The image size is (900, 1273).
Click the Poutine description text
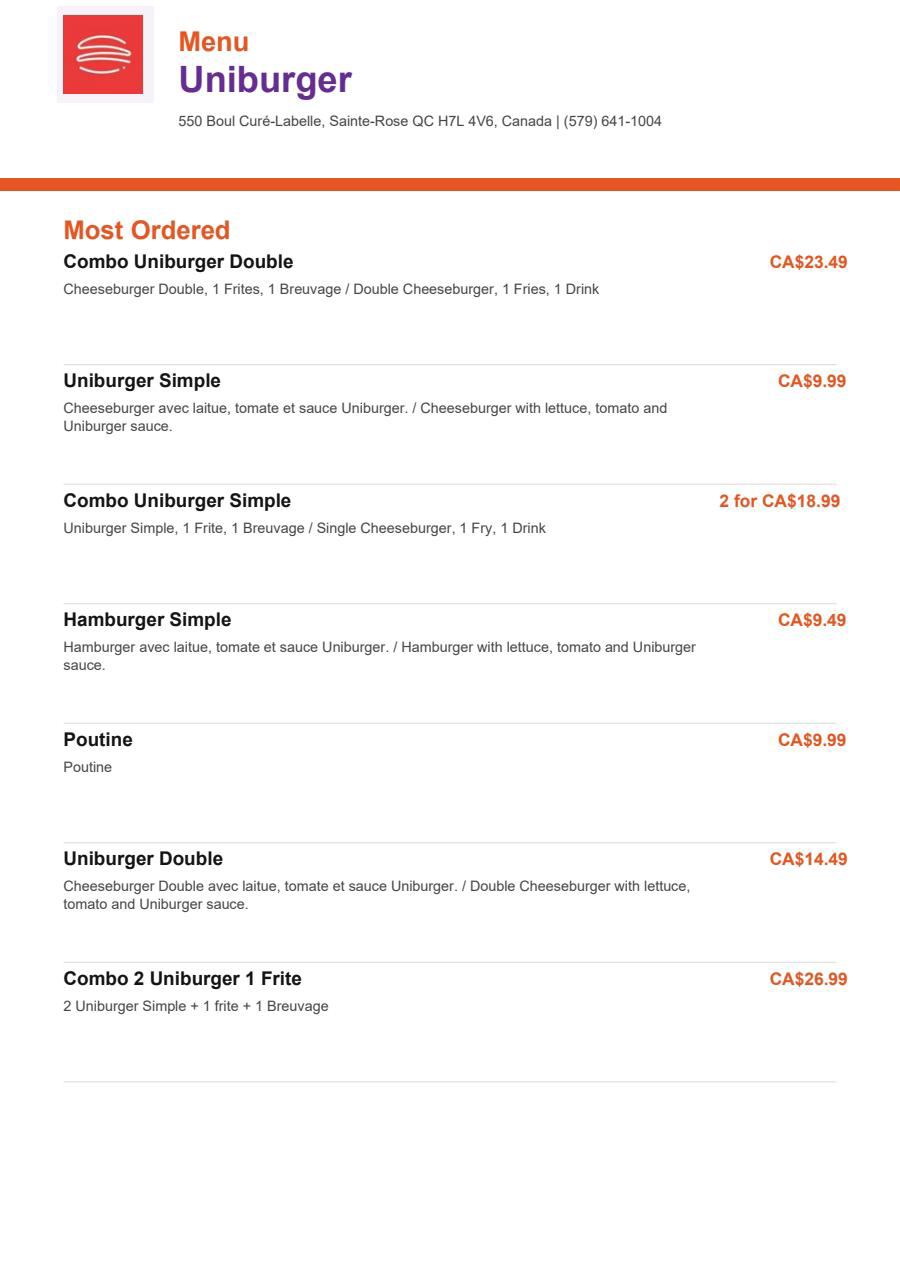pos(88,768)
